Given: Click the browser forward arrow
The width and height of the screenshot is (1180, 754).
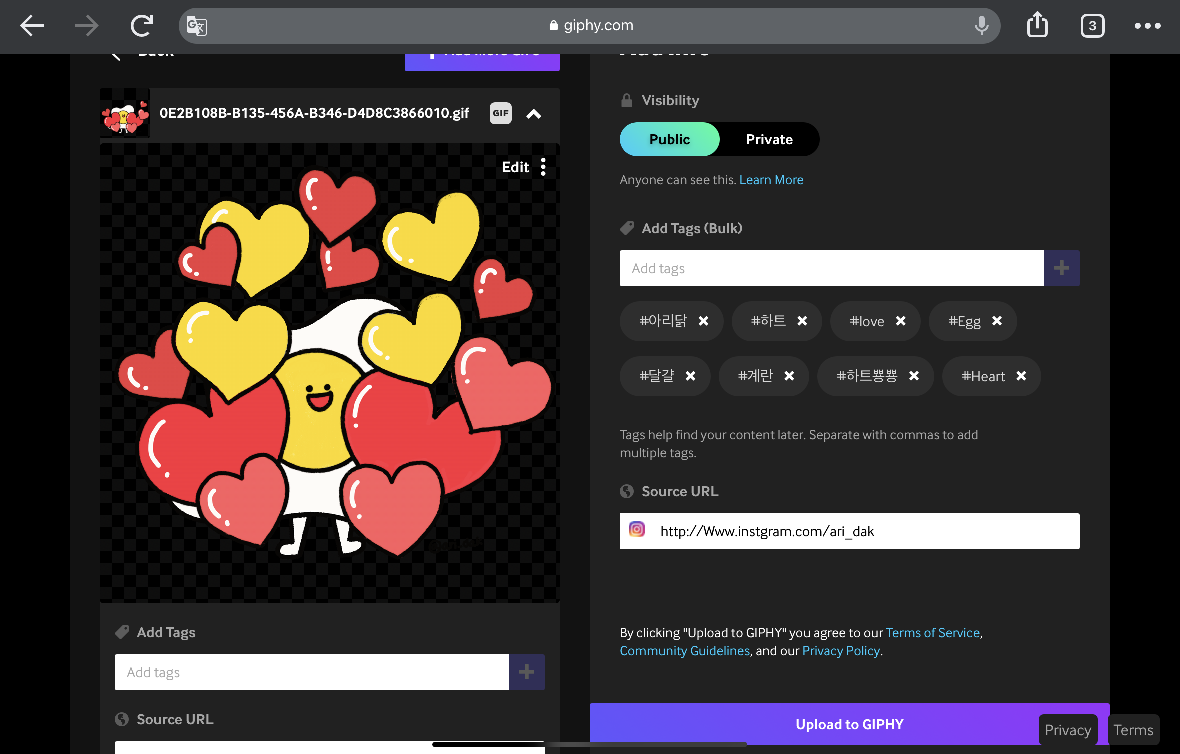Looking at the screenshot, I should 87,26.
